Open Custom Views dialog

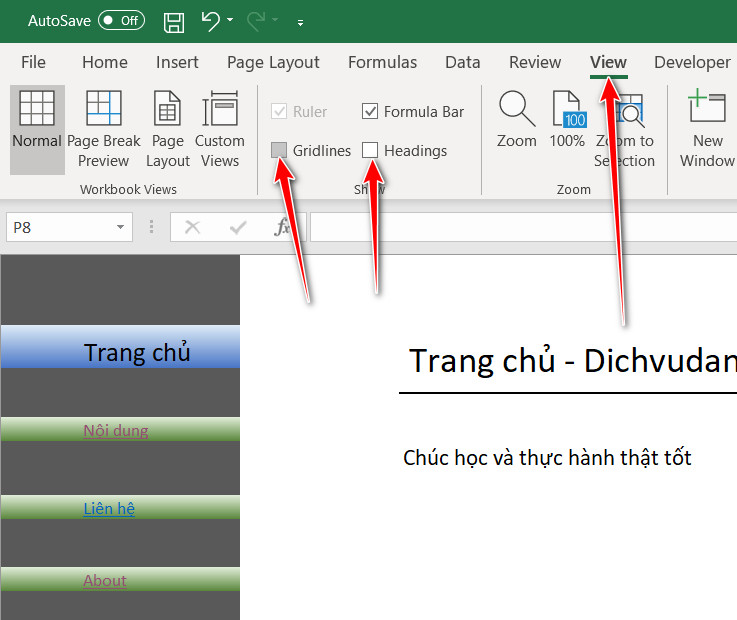coord(220,129)
